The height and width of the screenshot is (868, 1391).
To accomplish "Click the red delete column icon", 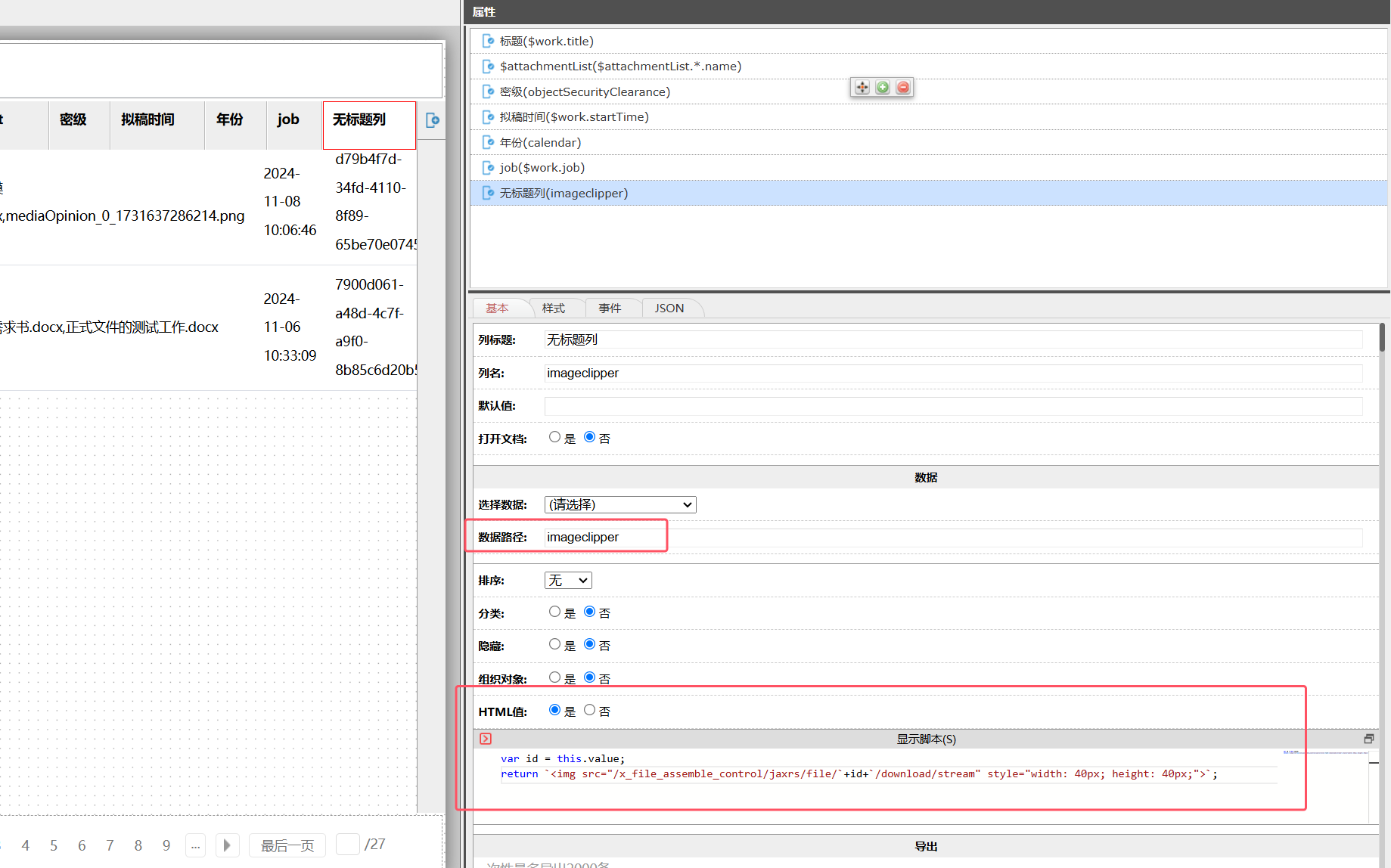I will coord(902,88).
